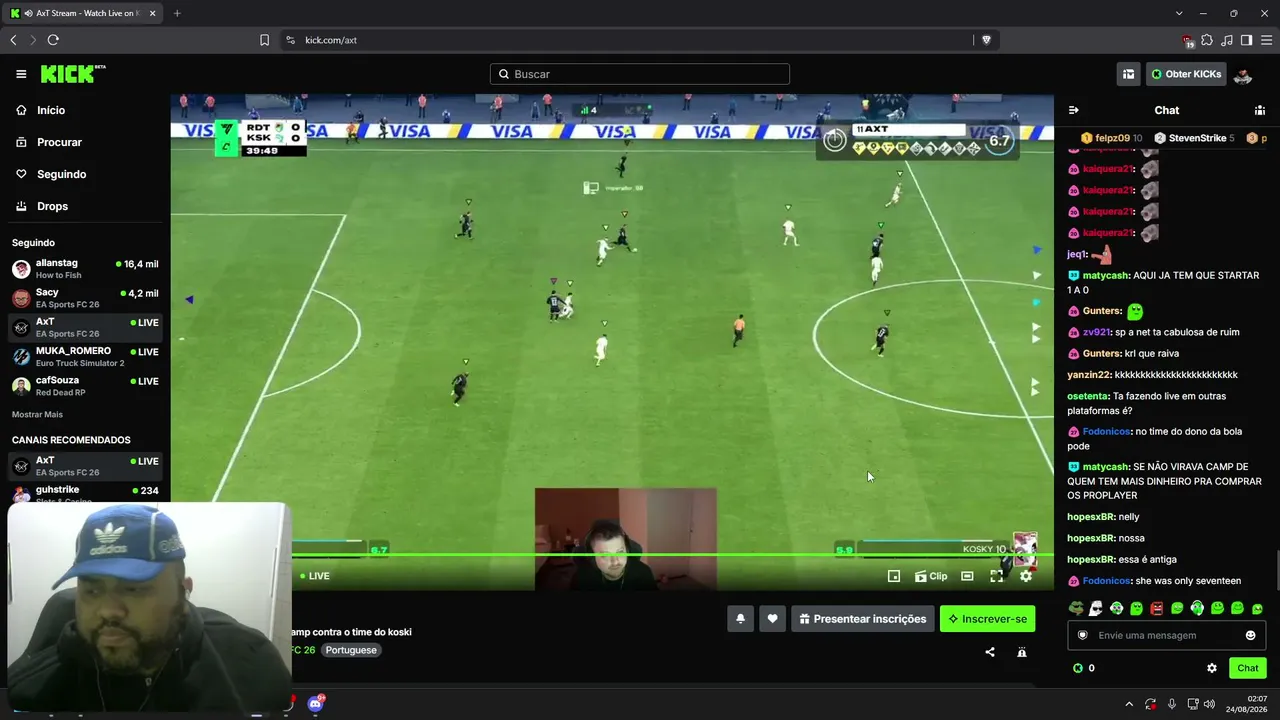Open the rewards chest icon in header
The image size is (1280, 720).
1128,74
